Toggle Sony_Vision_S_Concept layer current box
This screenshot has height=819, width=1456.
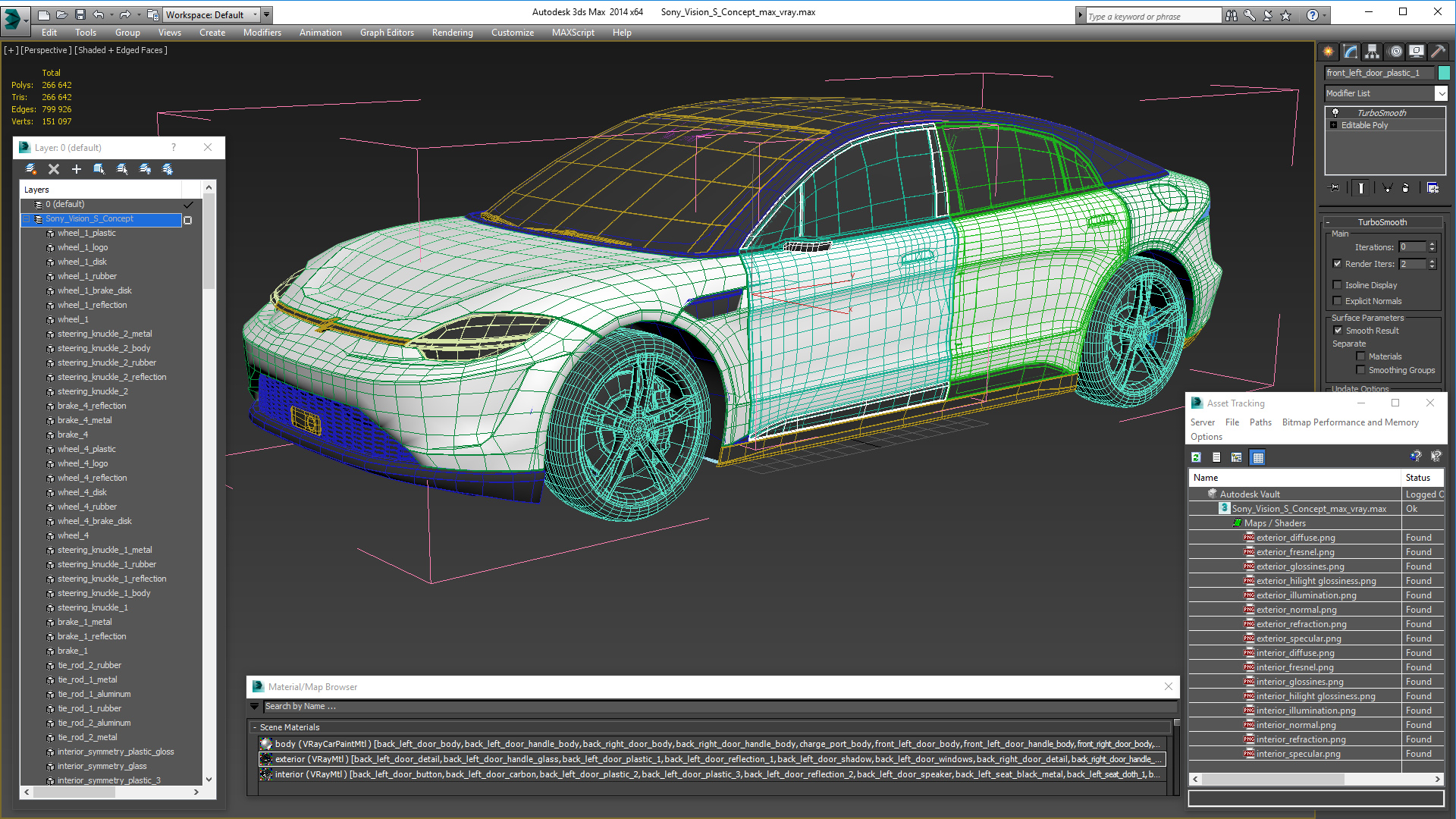188,221
